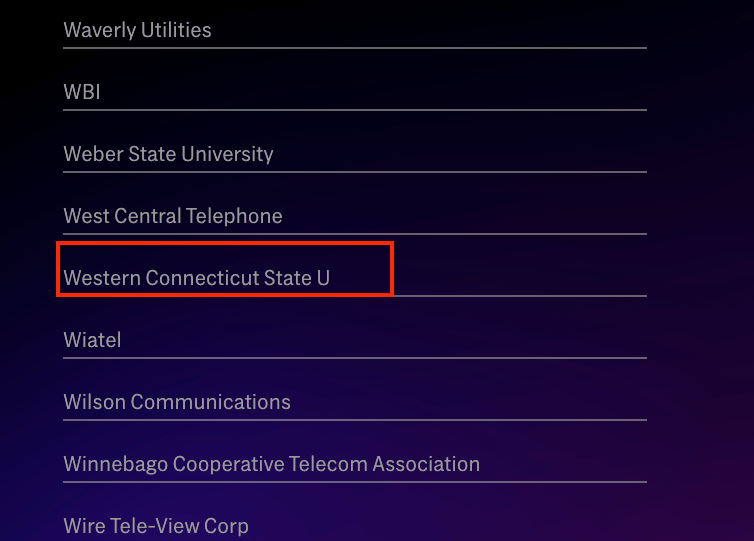
Task: Click the word Cooperative in Winnebago row
Action: [x=228, y=464]
